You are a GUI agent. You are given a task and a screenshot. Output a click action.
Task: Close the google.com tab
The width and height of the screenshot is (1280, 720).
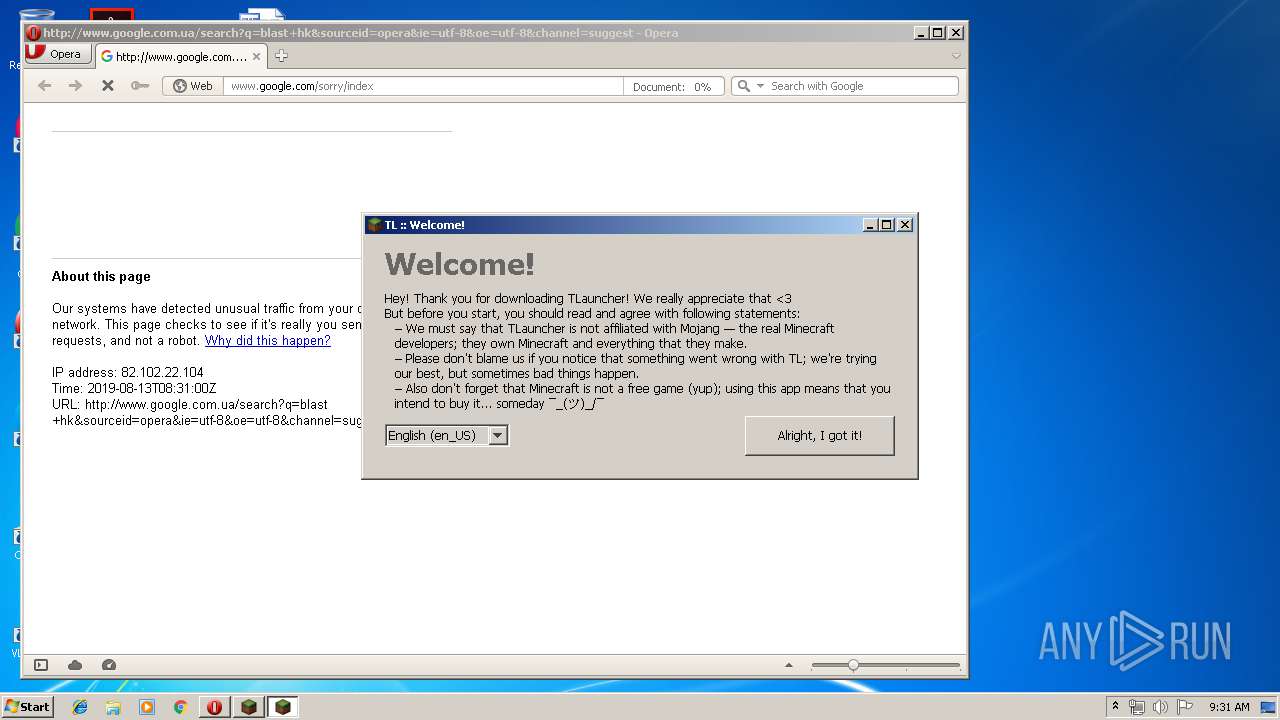coord(256,57)
